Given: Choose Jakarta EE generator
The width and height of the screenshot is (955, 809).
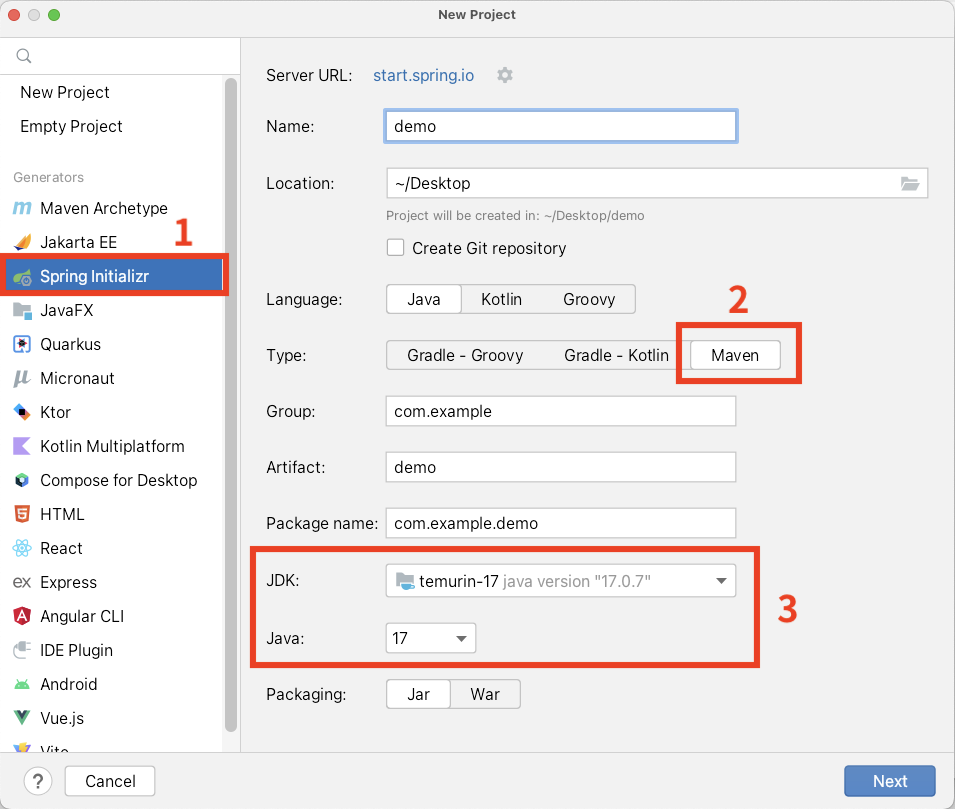Looking at the screenshot, I should tap(79, 242).
